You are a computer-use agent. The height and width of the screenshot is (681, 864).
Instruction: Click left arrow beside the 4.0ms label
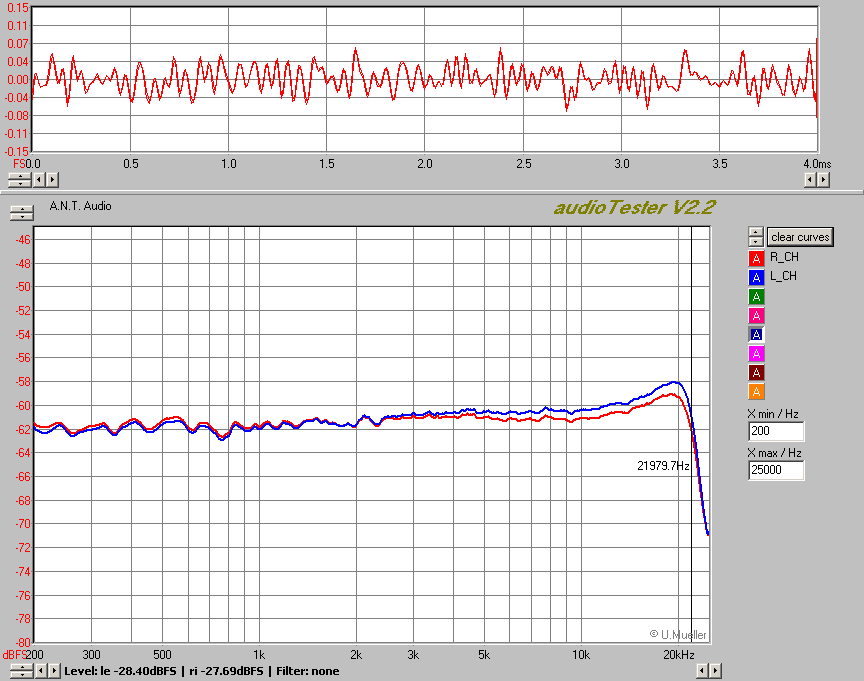pyautogui.click(x=810, y=180)
